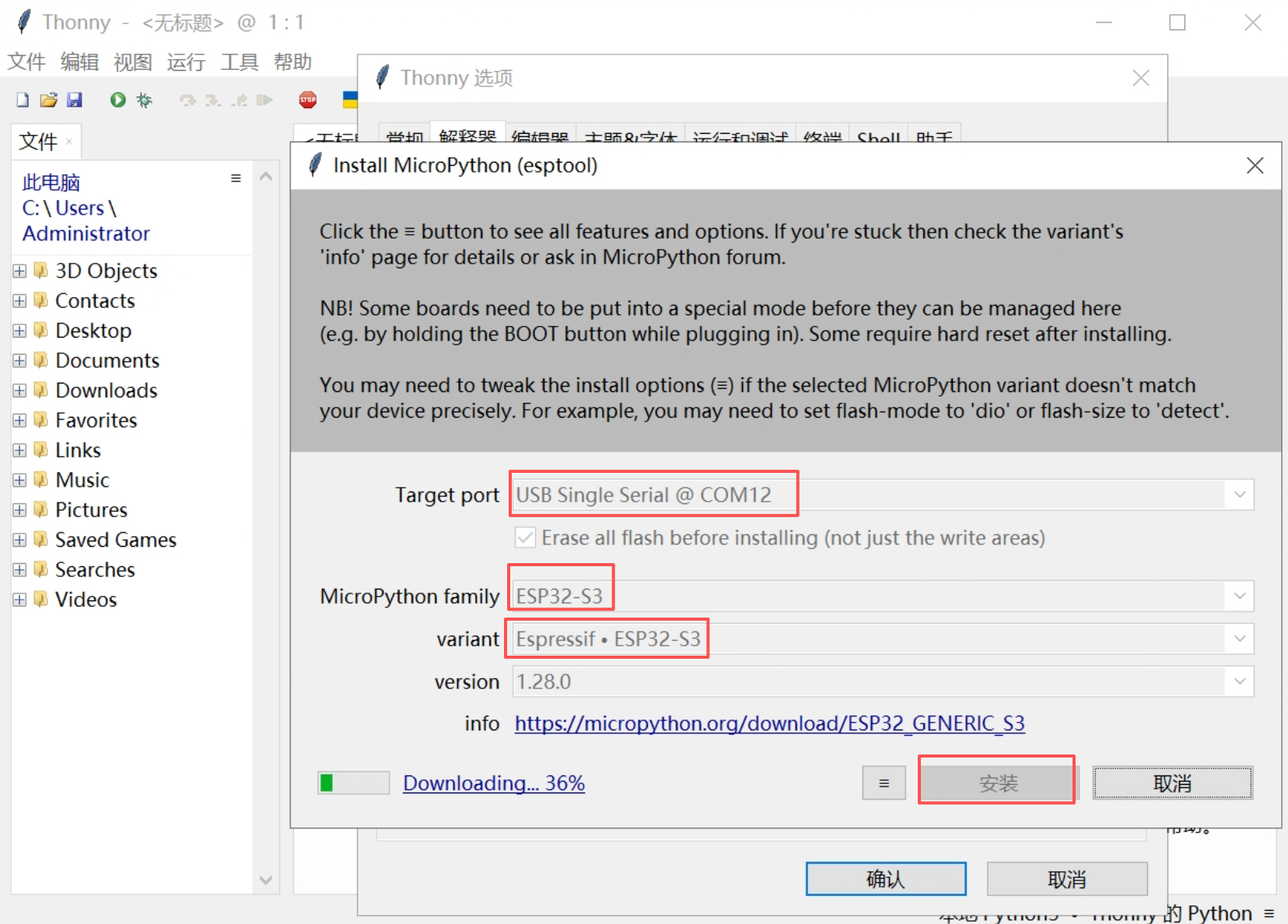Start debugging with the bug icon
The height and width of the screenshot is (924, 1288).
[144, 100]
